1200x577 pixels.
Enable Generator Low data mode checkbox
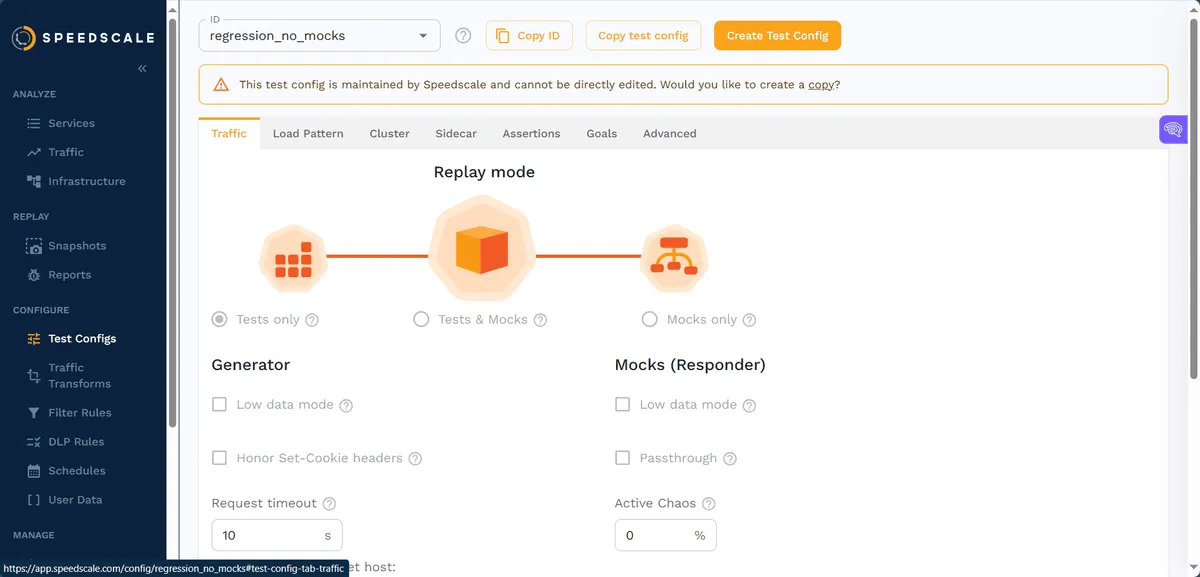(220, 405)
